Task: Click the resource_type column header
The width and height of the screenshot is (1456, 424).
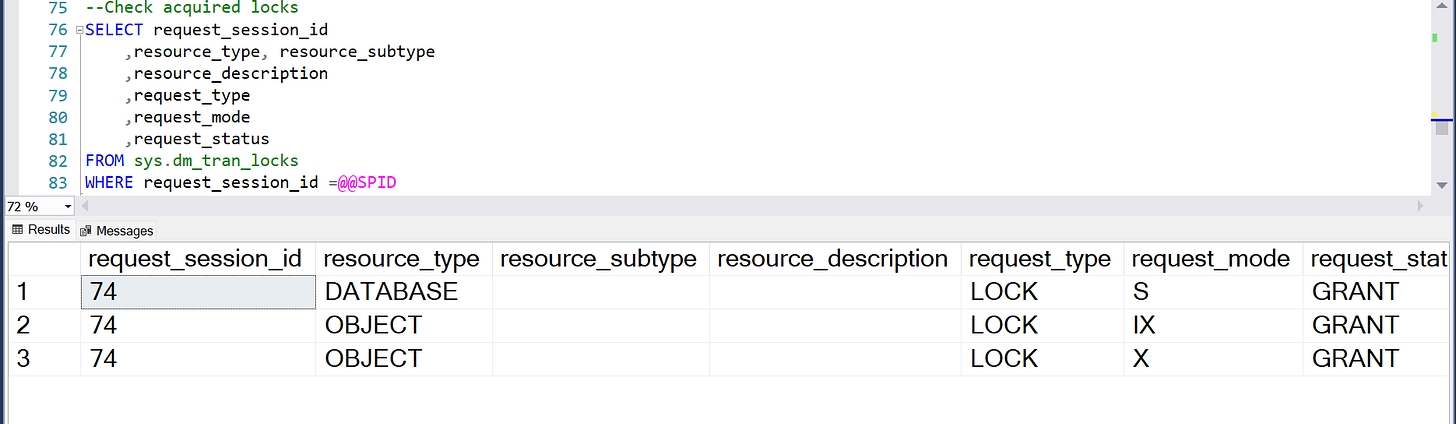Action: pos(403,259)
